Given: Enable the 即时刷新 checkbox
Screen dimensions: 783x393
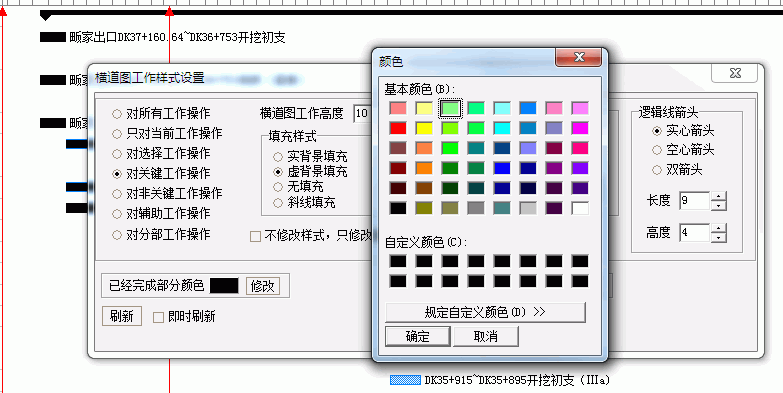Looking at the screenshot, I should (158, 317).
